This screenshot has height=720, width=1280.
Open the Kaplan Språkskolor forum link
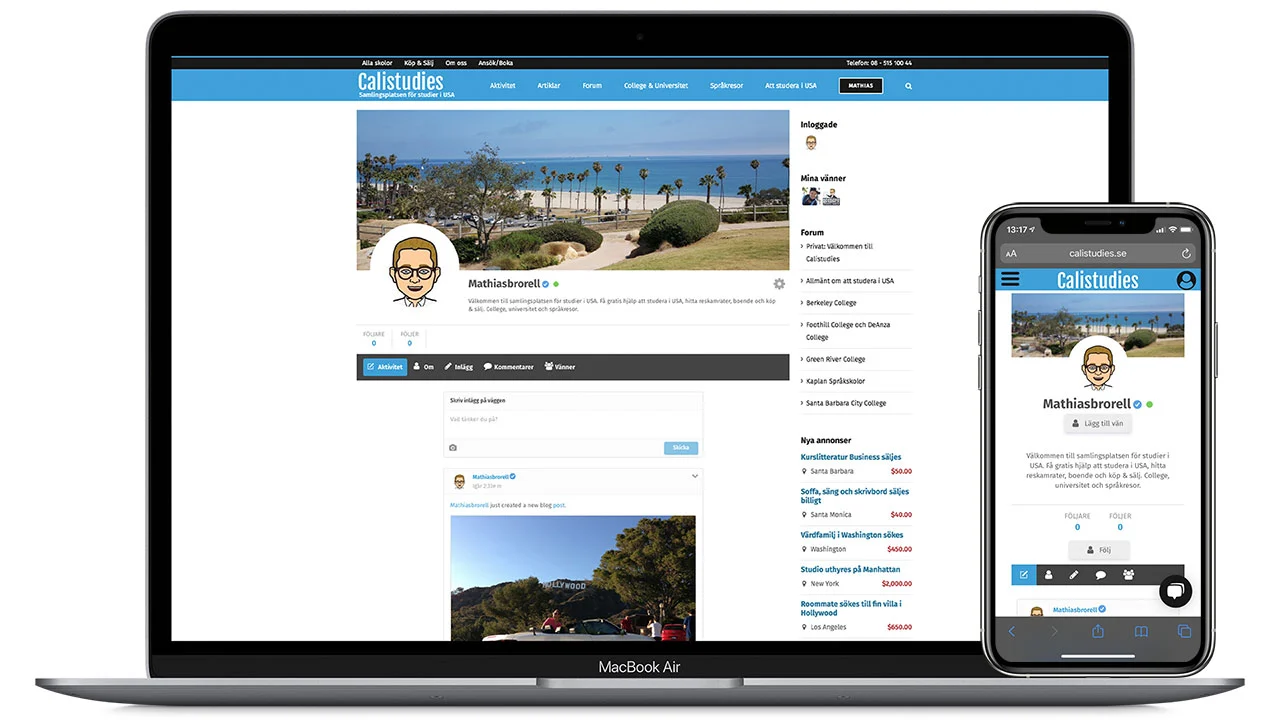pyautogui.click(x=836, y=381)
